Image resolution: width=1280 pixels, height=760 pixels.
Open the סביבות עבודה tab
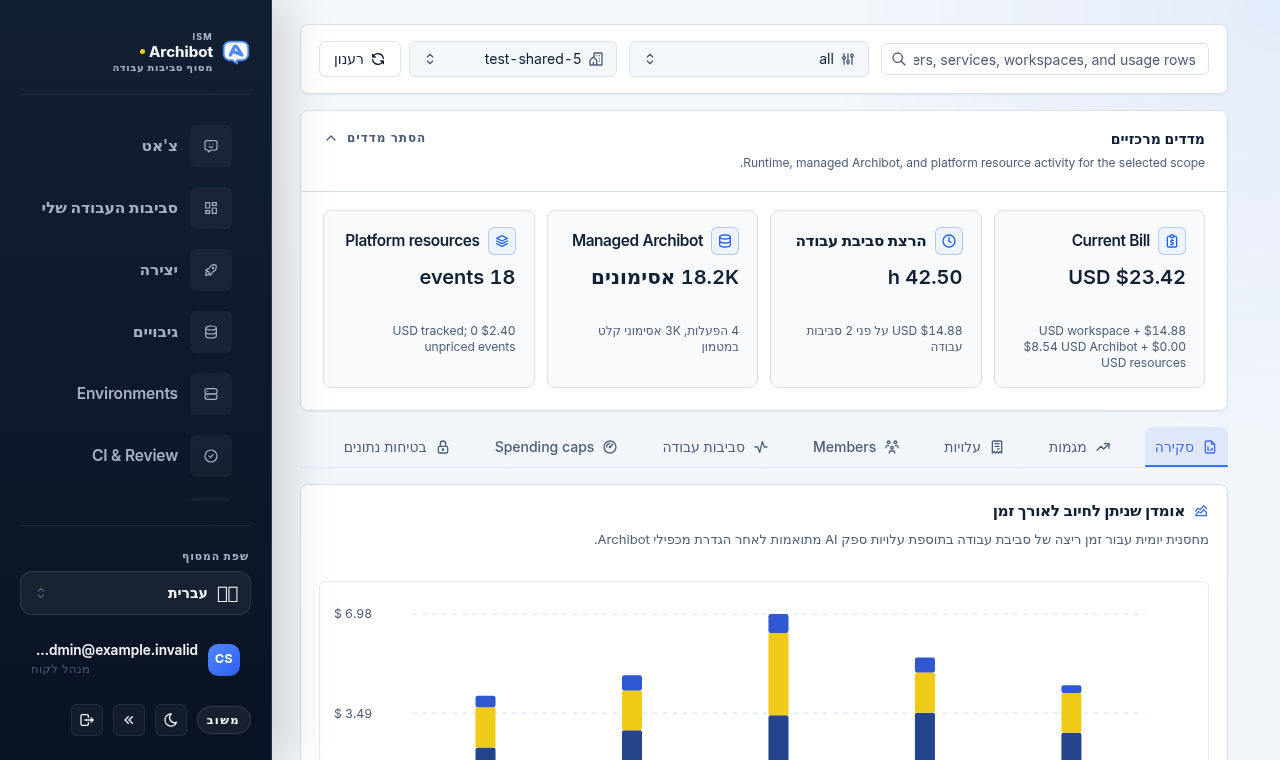coord(716,447)
